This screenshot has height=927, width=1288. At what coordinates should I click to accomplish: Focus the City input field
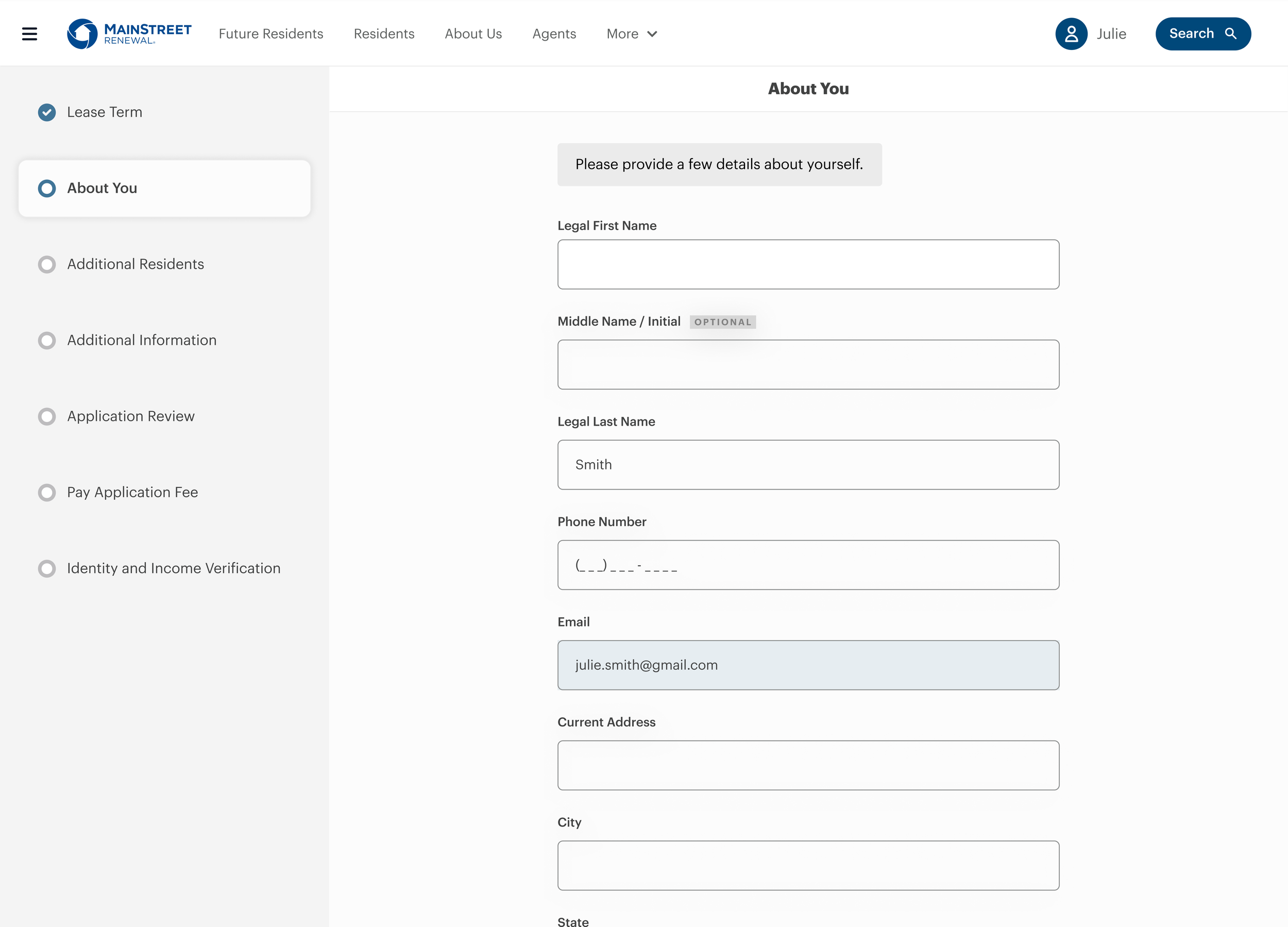[808, 866]
